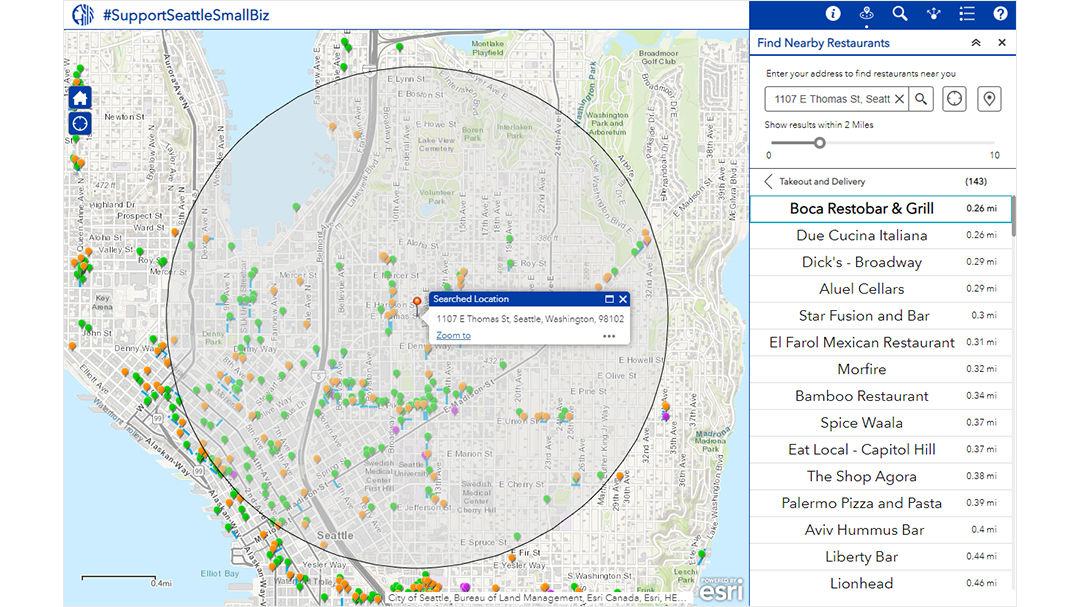Image resolution: width=1080 pixels, height=607 pixels.
Task: Toggle the map pin selection mode
Action: 988,98
